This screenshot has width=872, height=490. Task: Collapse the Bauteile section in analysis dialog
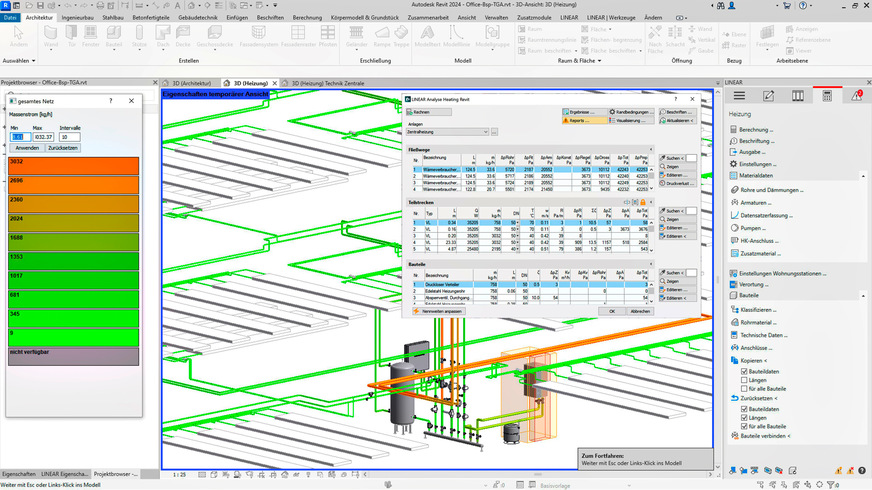(651, 264)
